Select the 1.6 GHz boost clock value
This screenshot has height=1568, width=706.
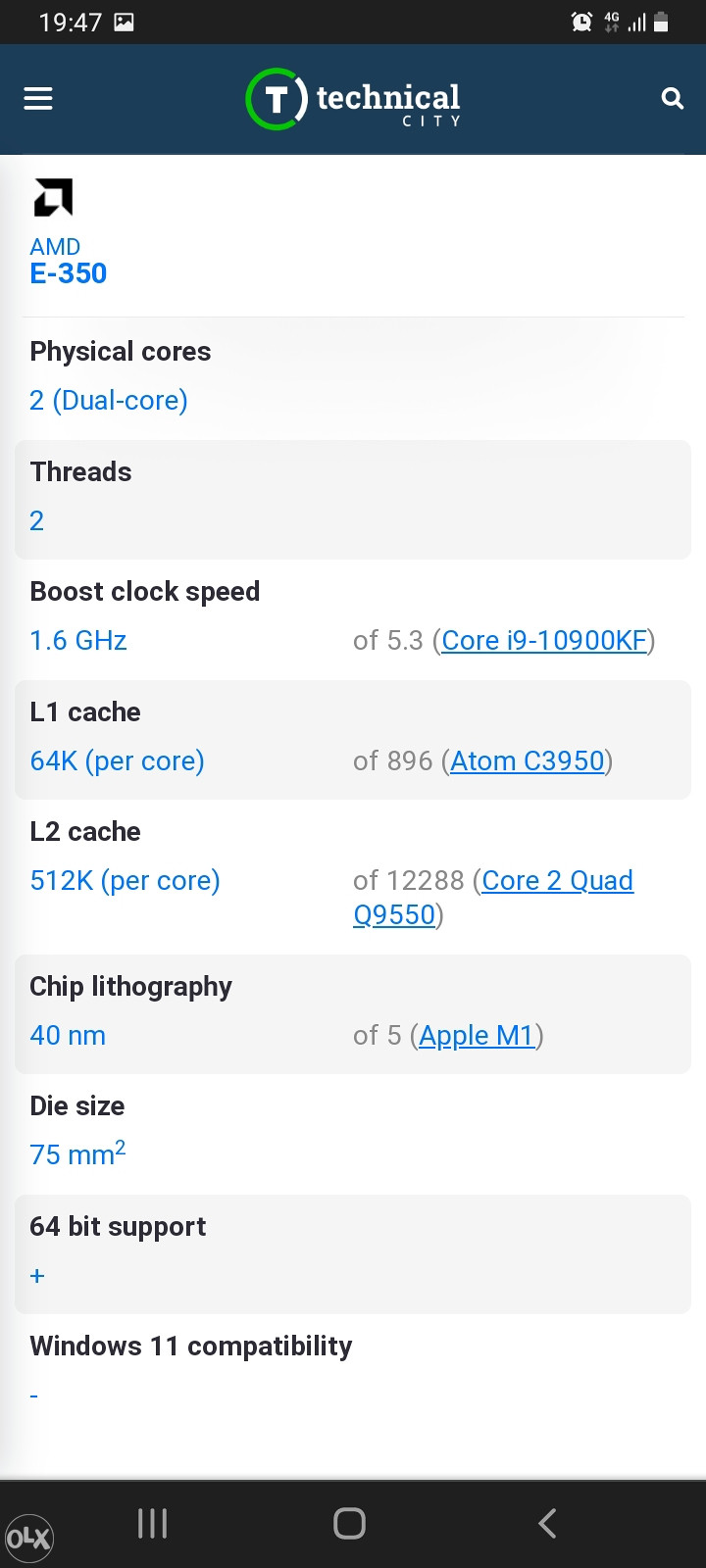point(78,641)
